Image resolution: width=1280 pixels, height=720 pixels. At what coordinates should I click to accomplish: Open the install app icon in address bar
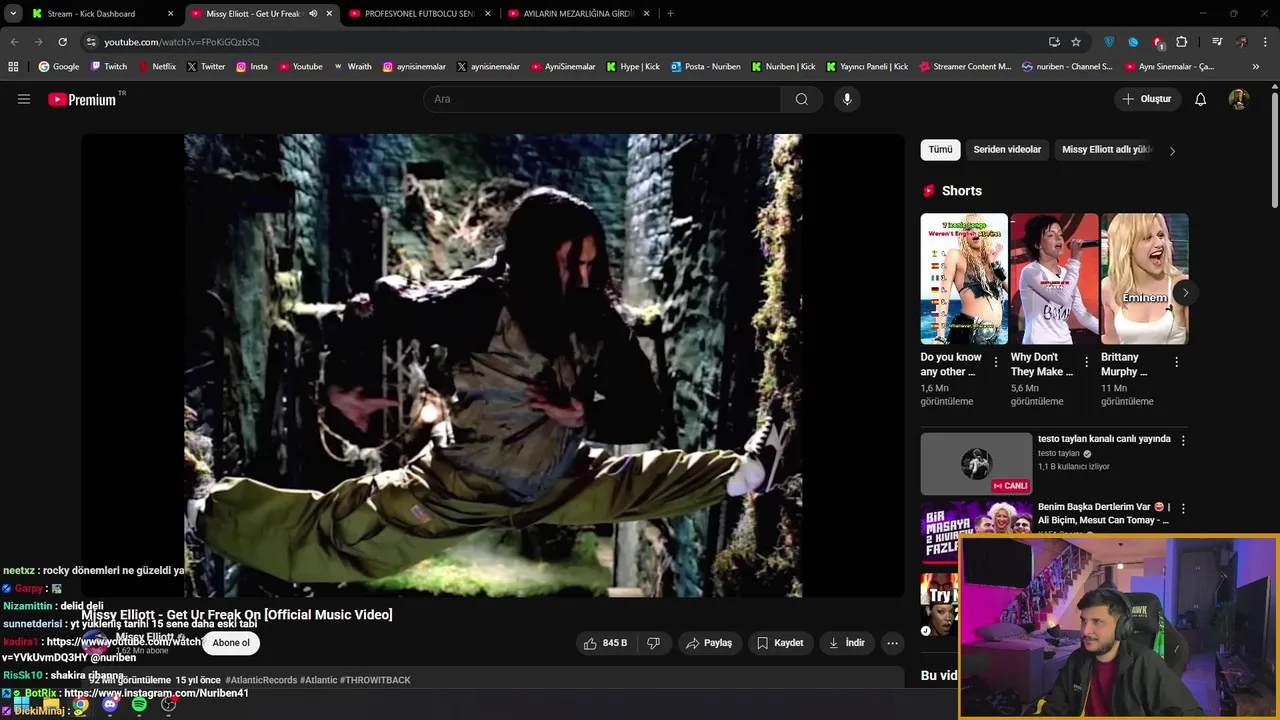click(1054, 42)
